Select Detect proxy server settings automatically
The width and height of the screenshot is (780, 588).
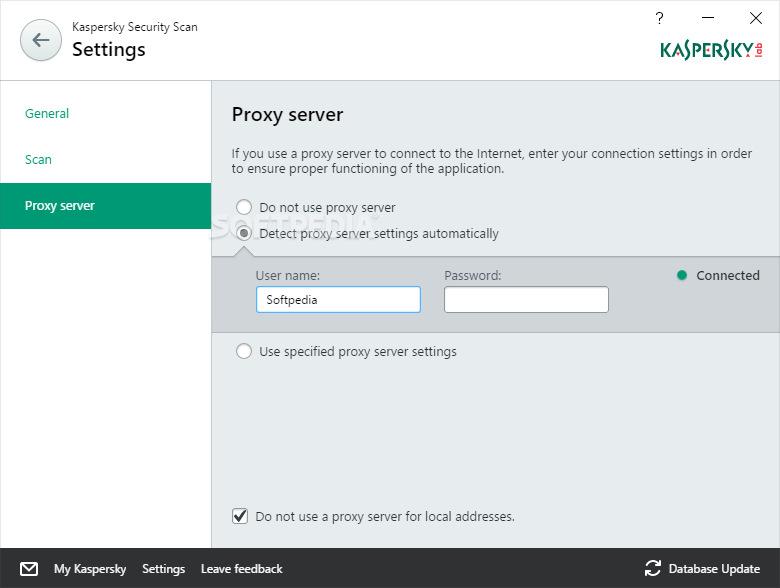[244, 233]
